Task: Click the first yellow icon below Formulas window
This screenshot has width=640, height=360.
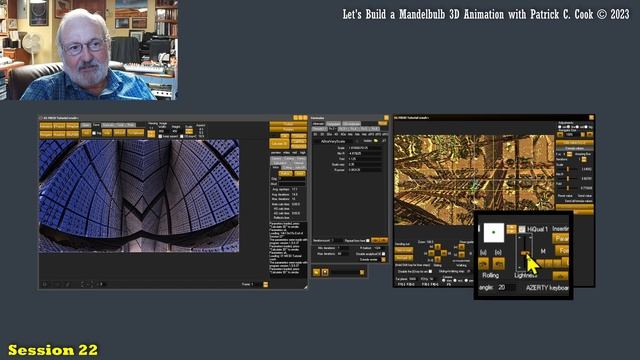Action: (316, 272)
